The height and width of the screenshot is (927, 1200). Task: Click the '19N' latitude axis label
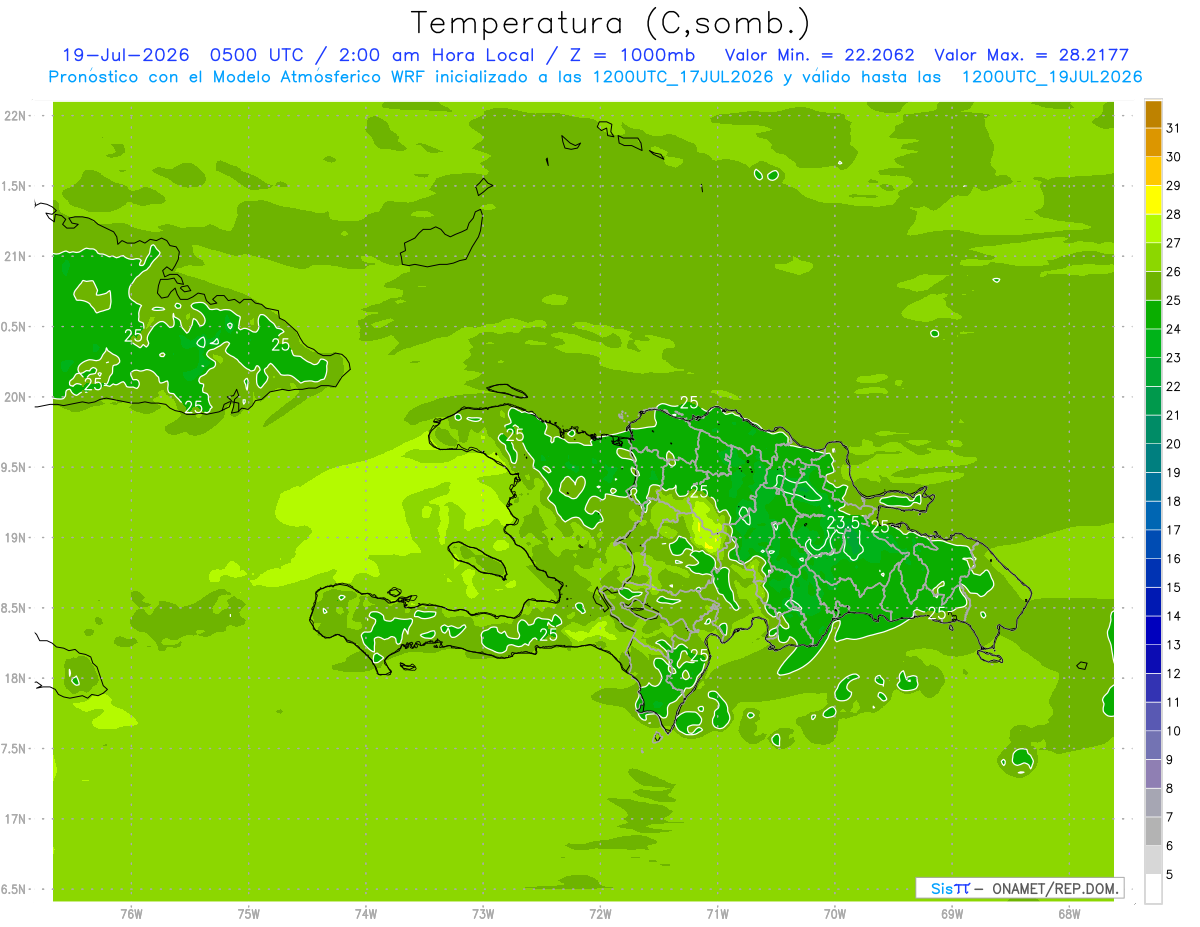[x=16, y=538]
